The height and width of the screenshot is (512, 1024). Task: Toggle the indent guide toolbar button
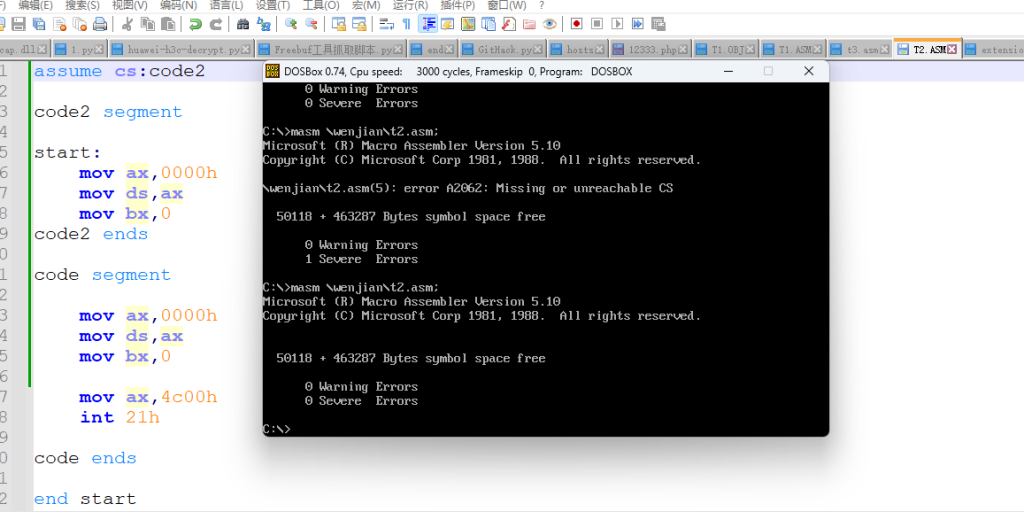tap(427, 23)
